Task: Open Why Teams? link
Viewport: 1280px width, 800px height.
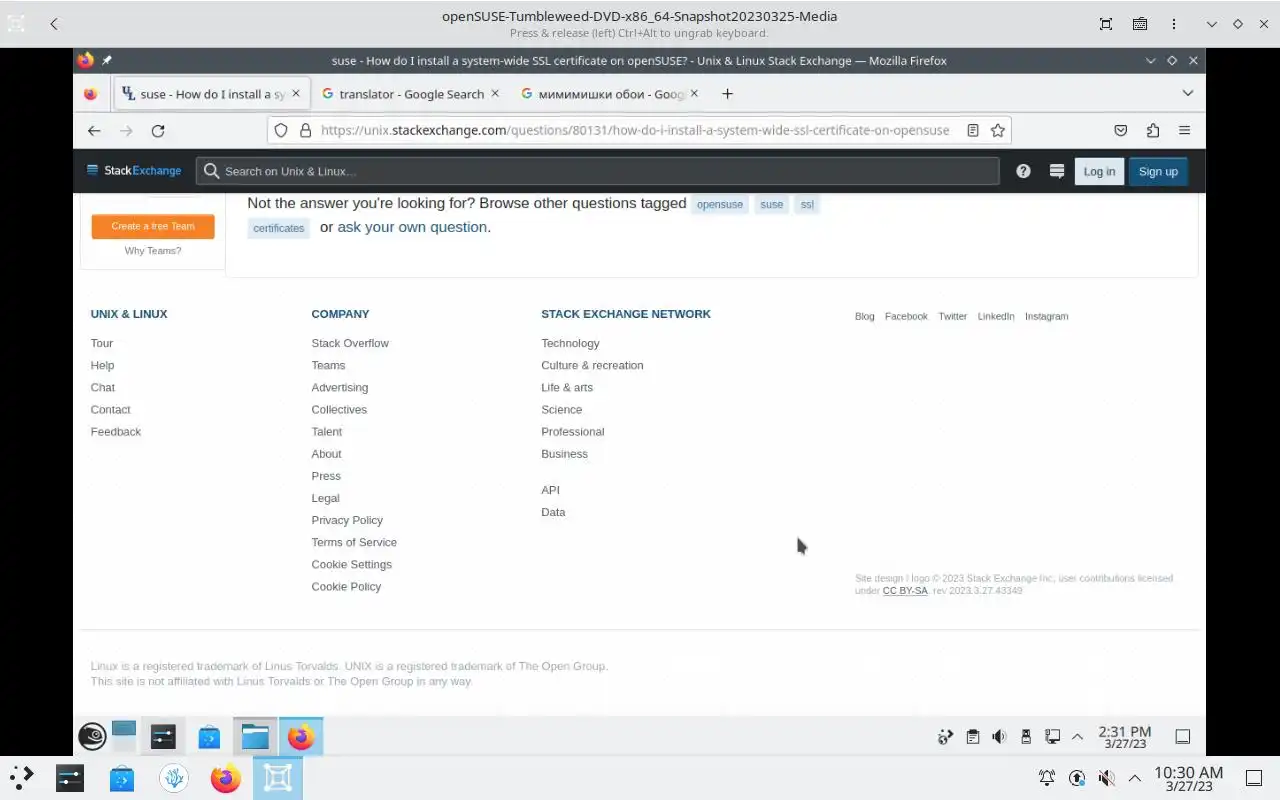Action: point(153,251)
